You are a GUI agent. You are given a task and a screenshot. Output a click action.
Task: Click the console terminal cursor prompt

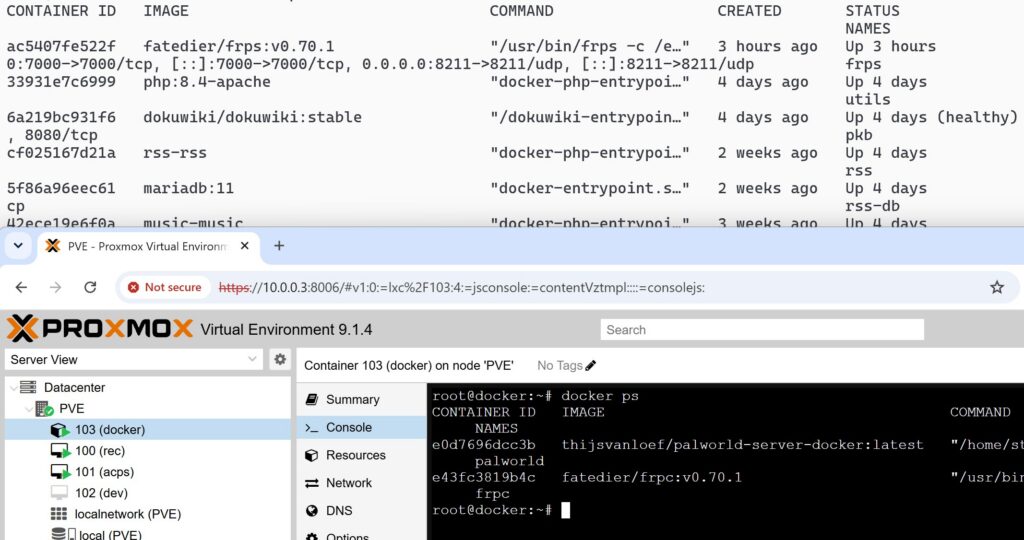[x=566, y=510]
